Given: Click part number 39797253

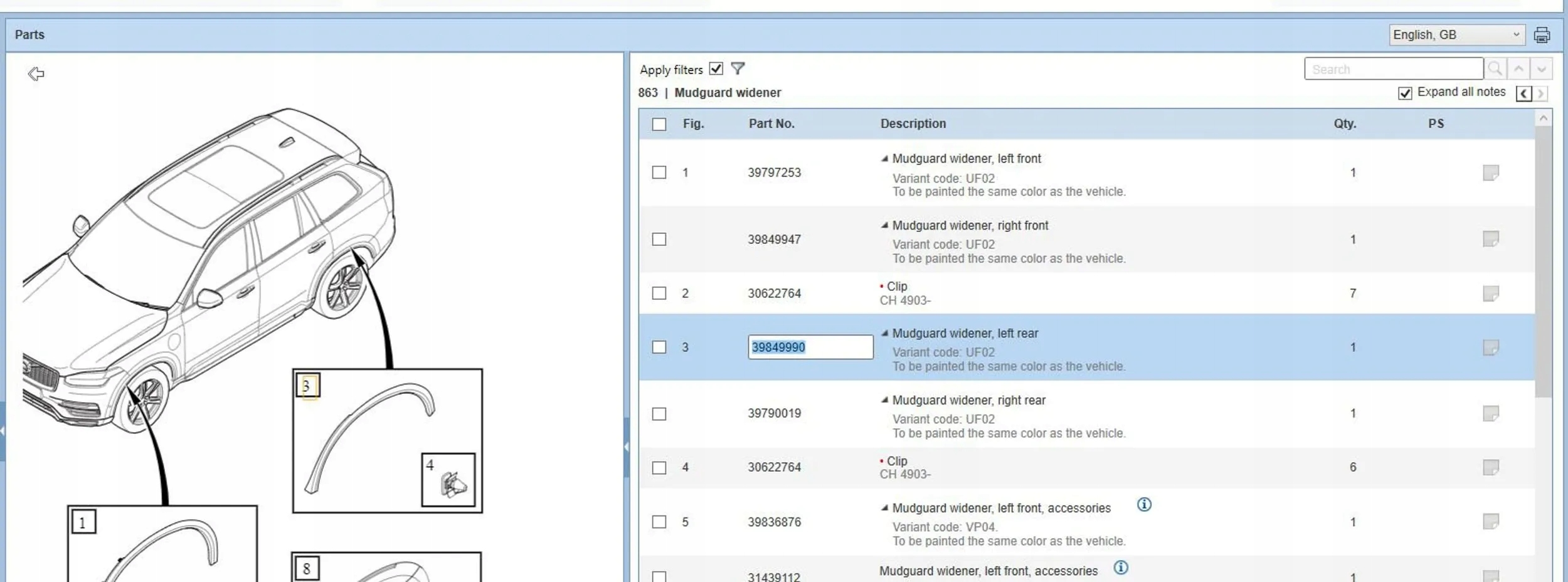Looking at the screenshot, I should (774, 172).
